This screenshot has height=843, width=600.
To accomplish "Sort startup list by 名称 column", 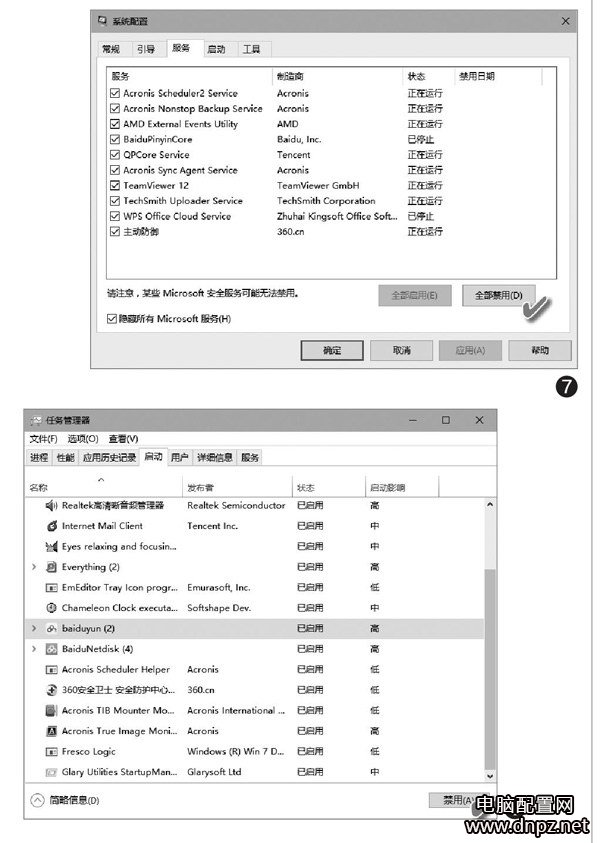I will pyautogui.click(x=103, y=488).
